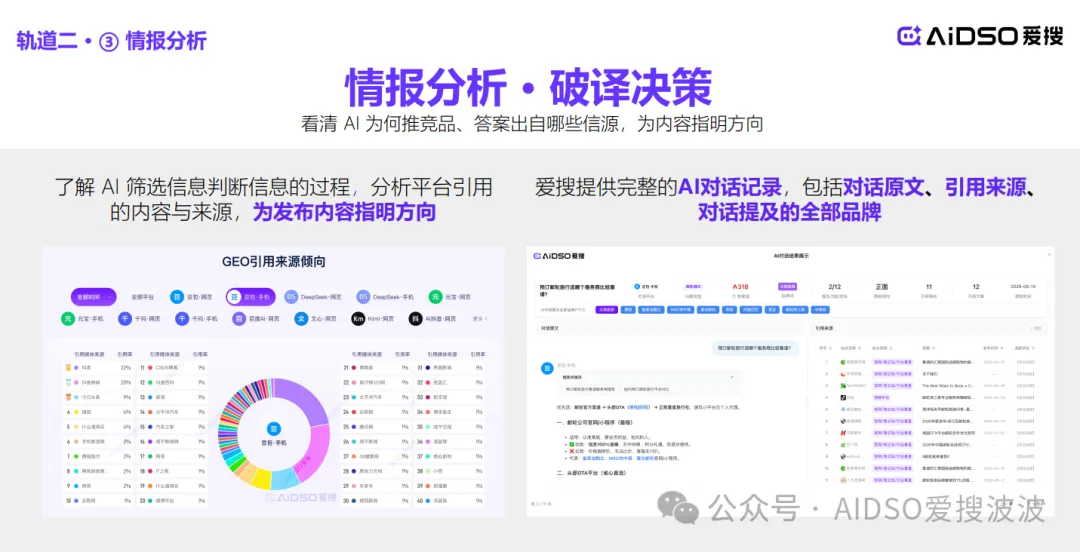Click the gold medal icon beside 抖音

69,368
